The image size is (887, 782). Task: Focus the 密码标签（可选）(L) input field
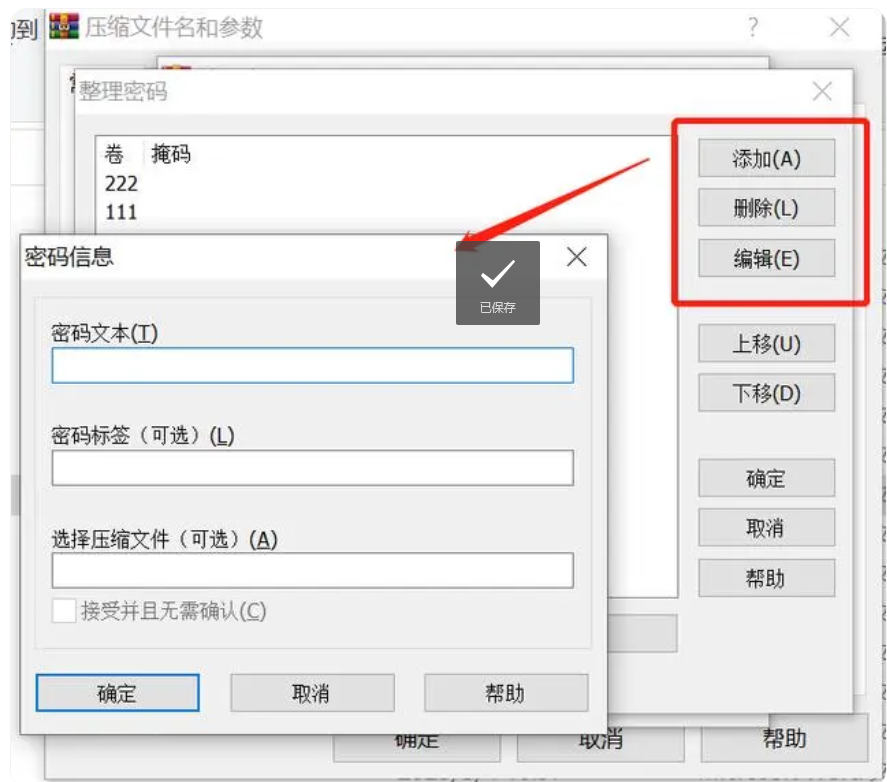tap(312, 468)
